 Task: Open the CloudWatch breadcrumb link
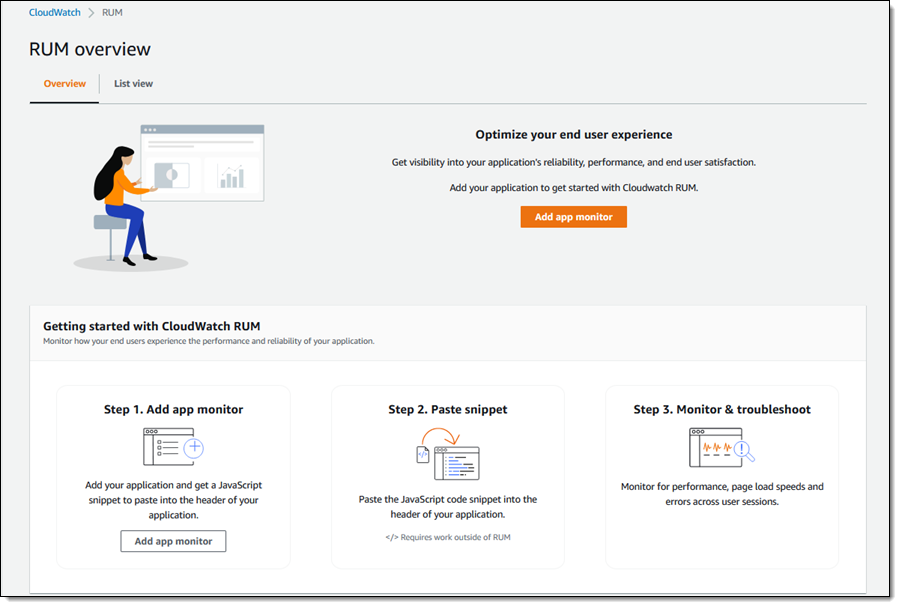click(x=55, y=12)
